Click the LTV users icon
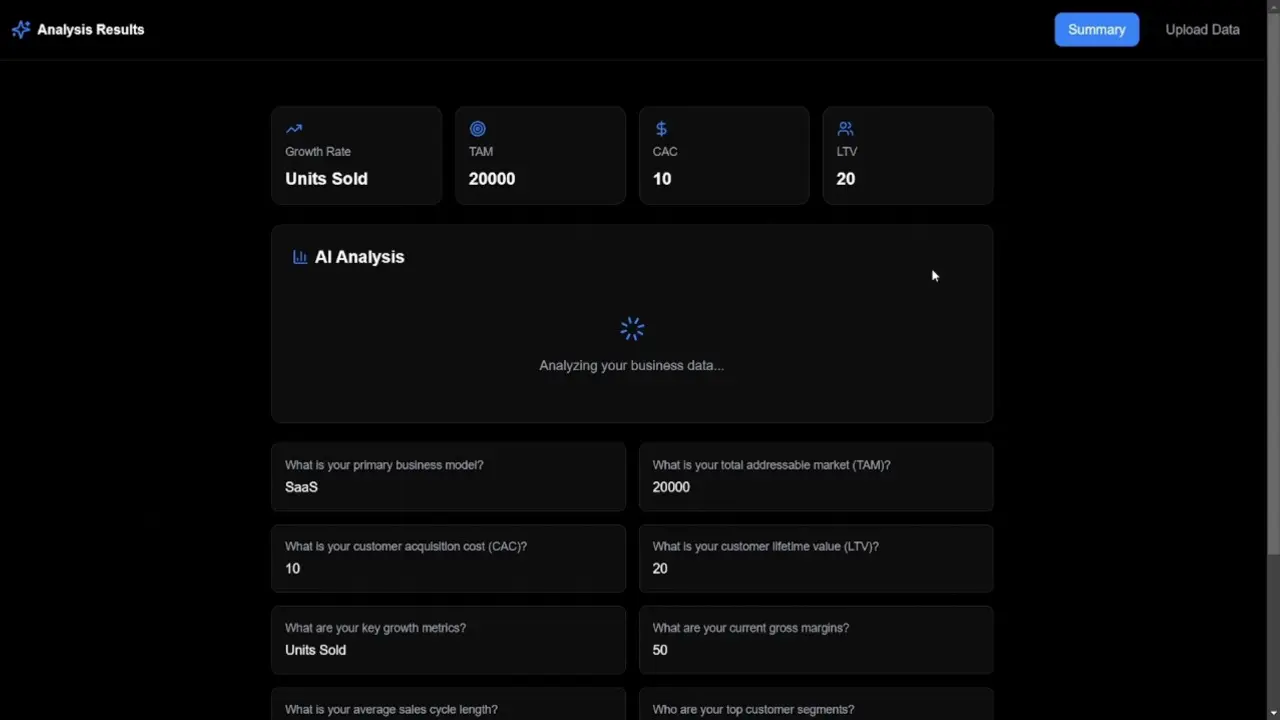Viewport: 1280px width, 720px height. (845, 129)
